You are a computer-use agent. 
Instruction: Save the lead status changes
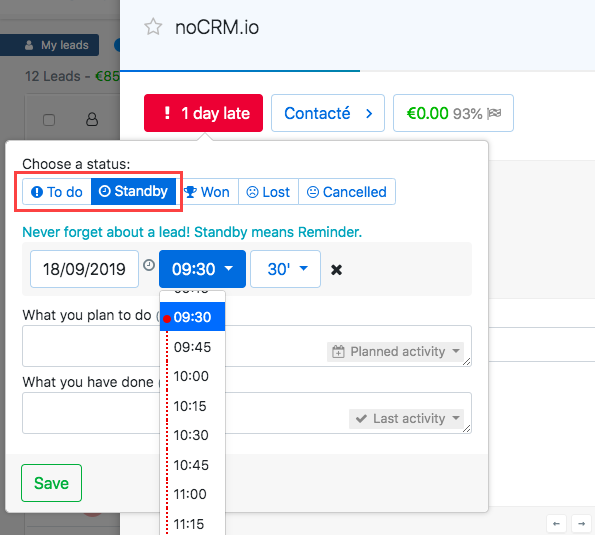52,483
